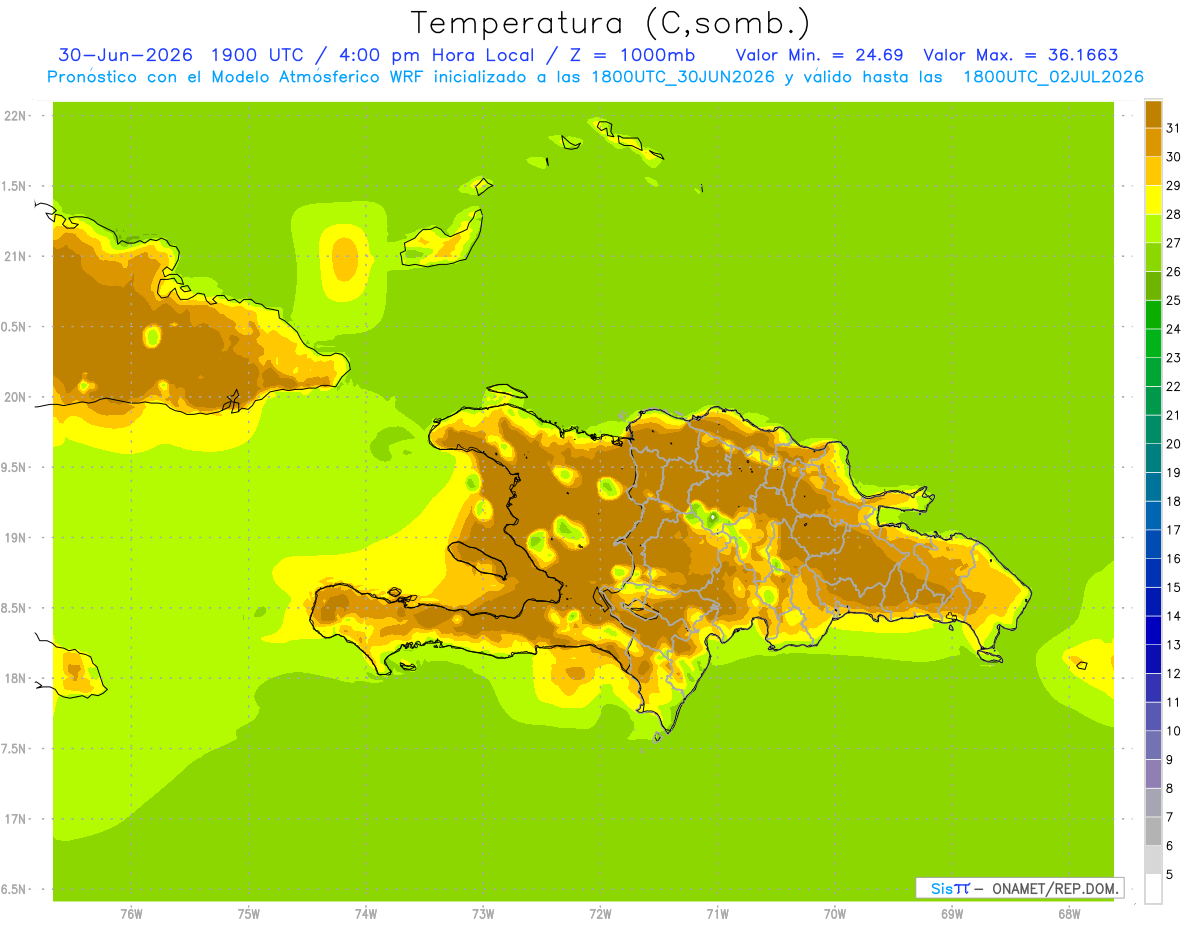Click the 'SisTT' logo text
Image resolution: width=1200 pixels, height=927 pixels.
coord(950,888)
